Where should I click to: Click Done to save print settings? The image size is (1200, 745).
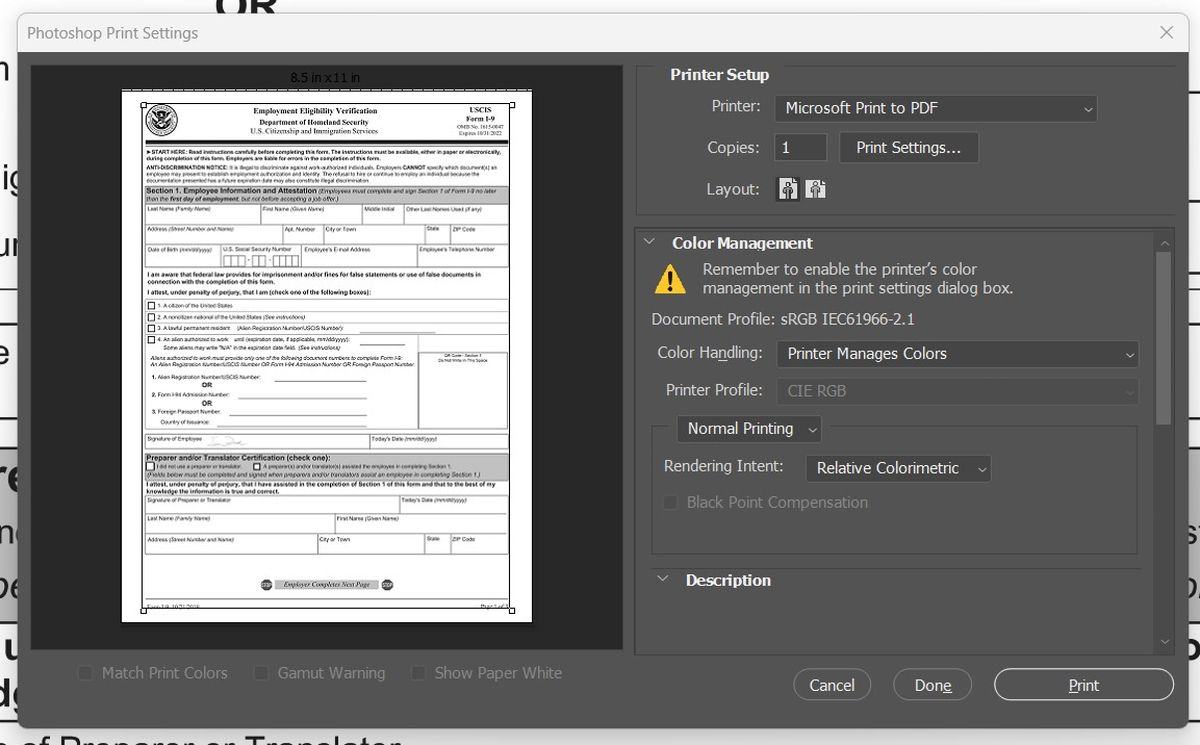click(x=932, y=684)
